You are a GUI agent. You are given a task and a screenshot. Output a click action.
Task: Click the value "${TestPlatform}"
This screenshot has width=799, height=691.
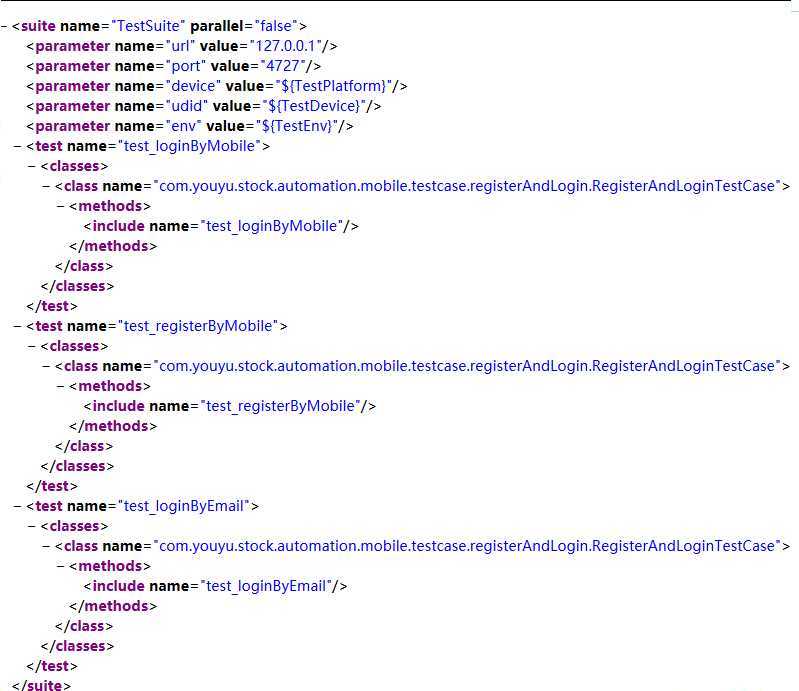tap(334, 86)
